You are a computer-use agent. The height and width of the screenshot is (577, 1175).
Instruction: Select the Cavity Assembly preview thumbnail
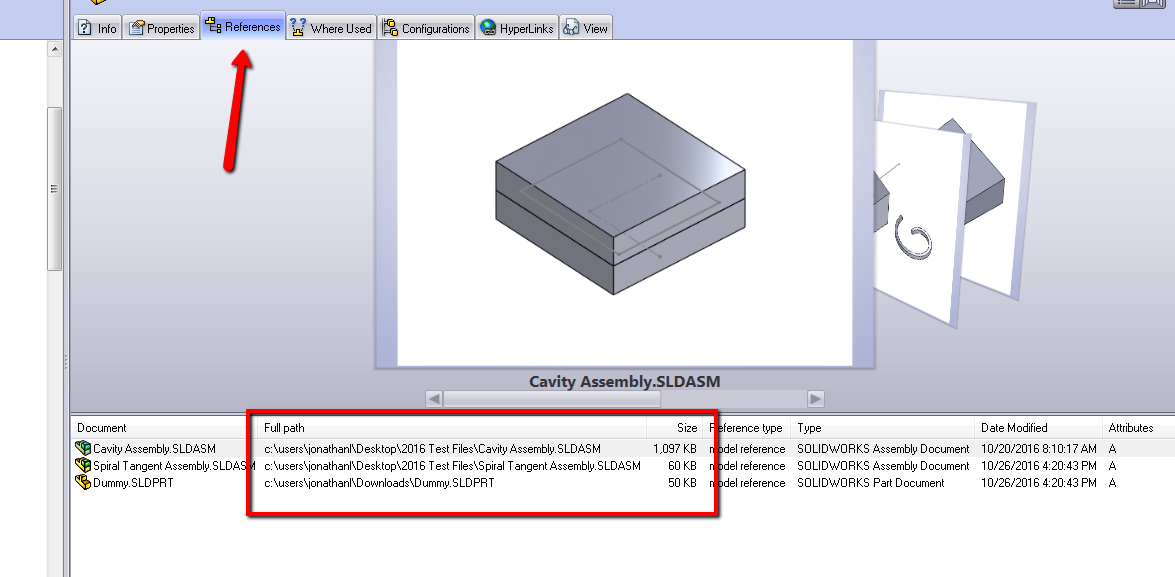624,203
